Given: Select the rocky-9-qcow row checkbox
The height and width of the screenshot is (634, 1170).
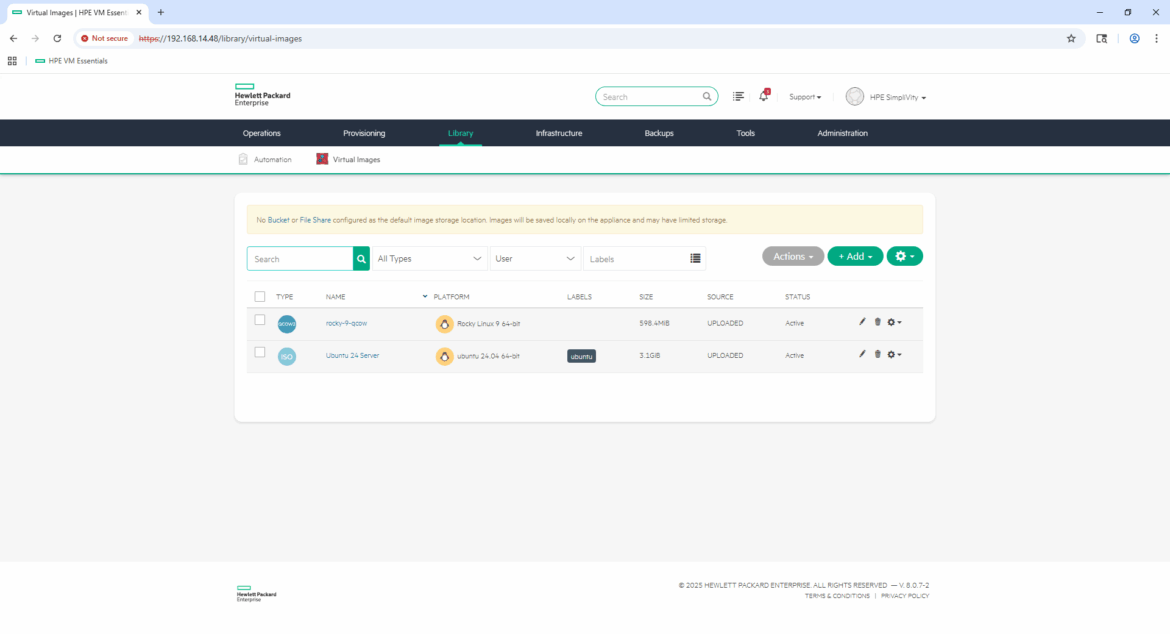Looking at the screenshot, I should (x=260, y=320).
